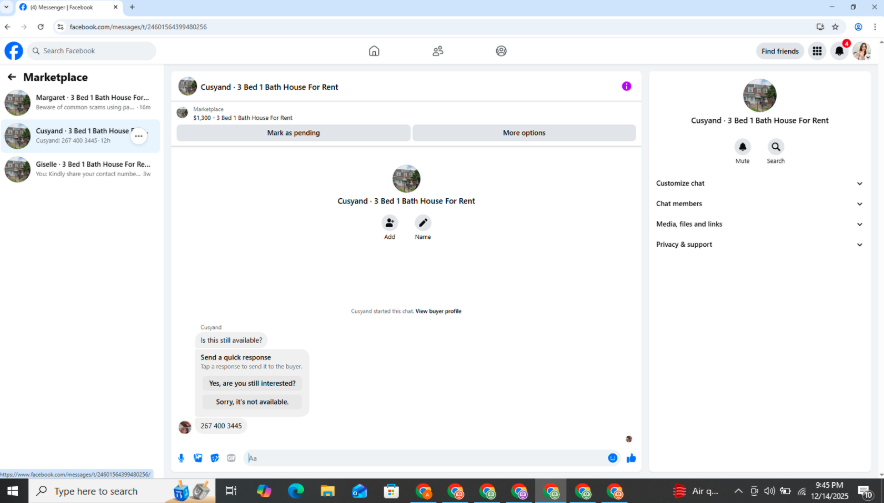Add people with the Add icon

(x=390, y=223)
